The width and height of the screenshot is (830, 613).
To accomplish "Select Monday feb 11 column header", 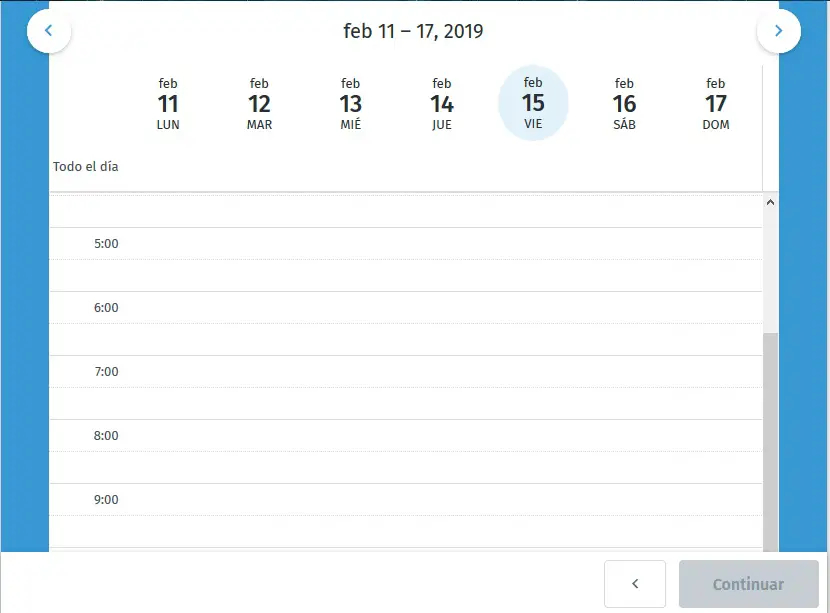I will click(168, 104).
